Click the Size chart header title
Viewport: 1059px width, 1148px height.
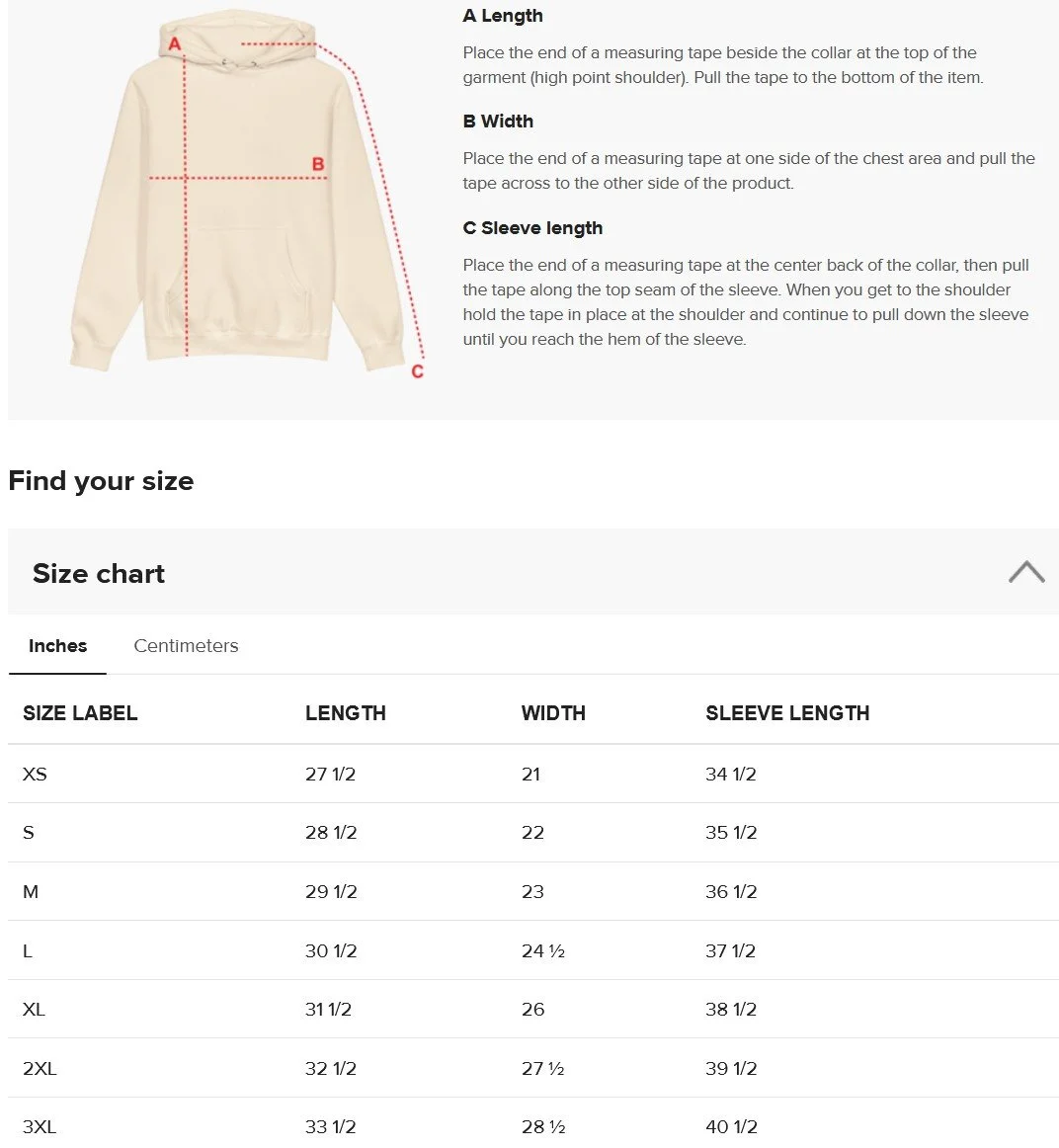pos(99,573)
